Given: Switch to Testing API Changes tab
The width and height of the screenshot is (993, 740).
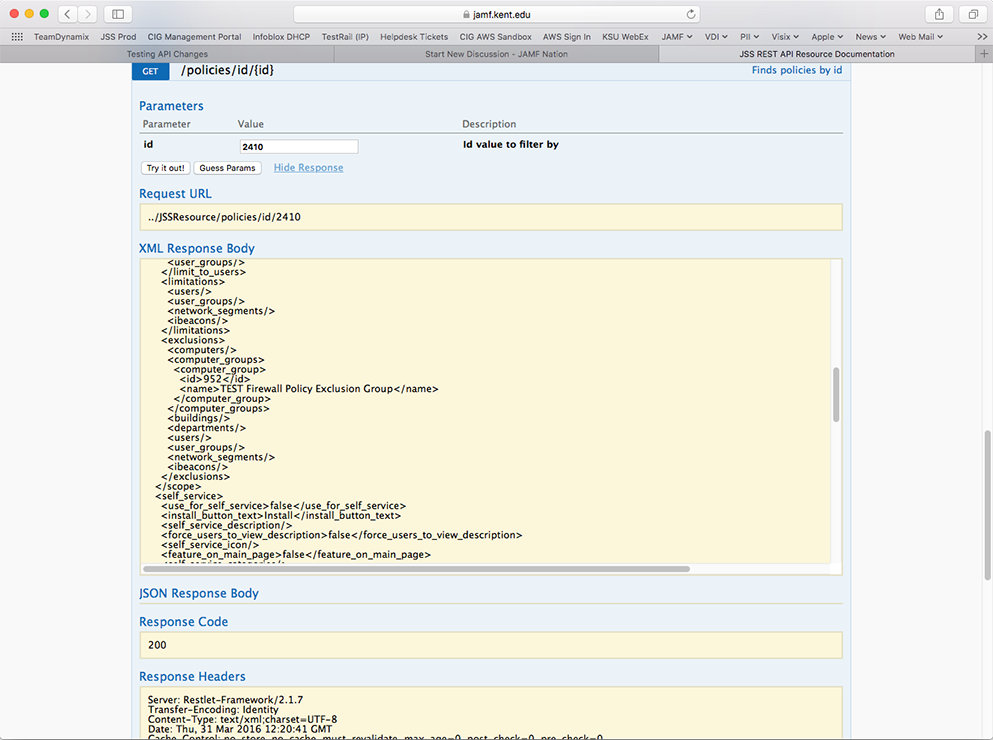Looking at the screenshot, I should tap(167, 54).
